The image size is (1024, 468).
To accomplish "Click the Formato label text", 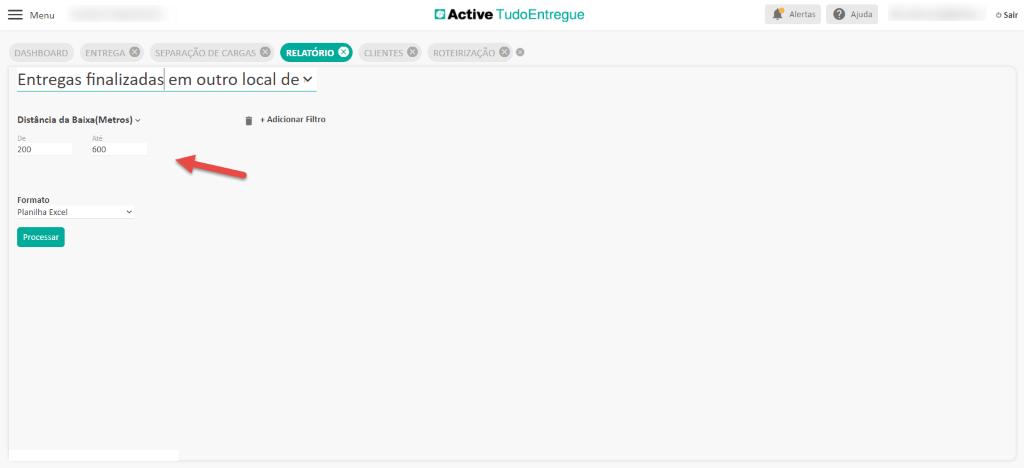I will coord(33,200).
